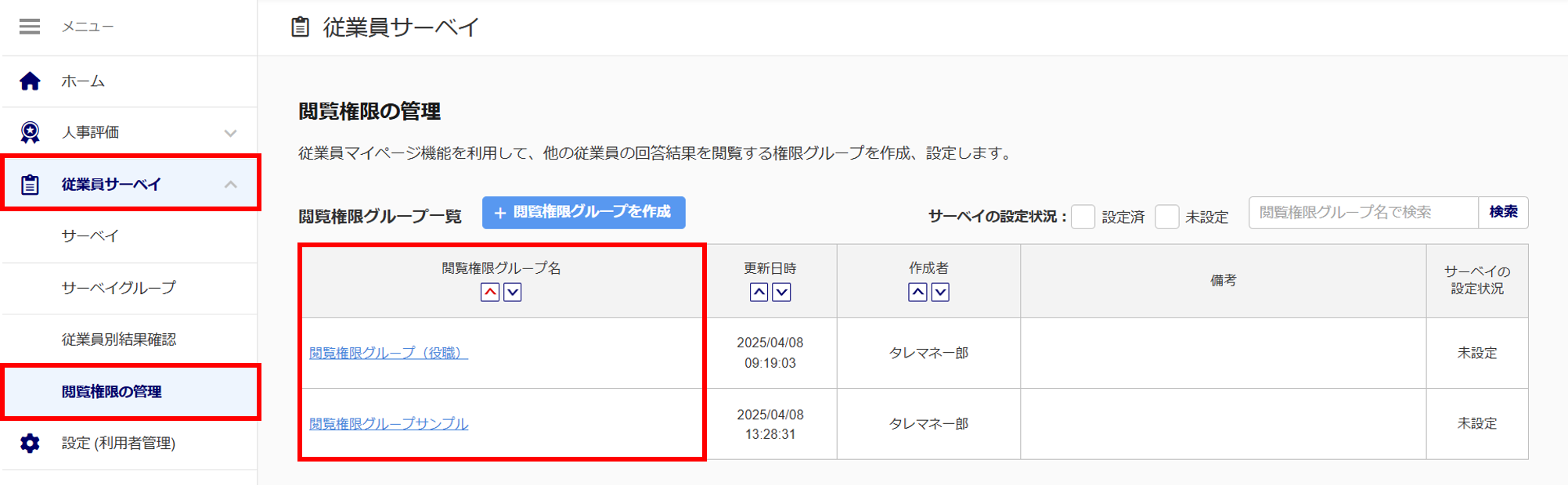
Task: Open サーベイグループ in sidebar
Action: [x=119, y=288]
